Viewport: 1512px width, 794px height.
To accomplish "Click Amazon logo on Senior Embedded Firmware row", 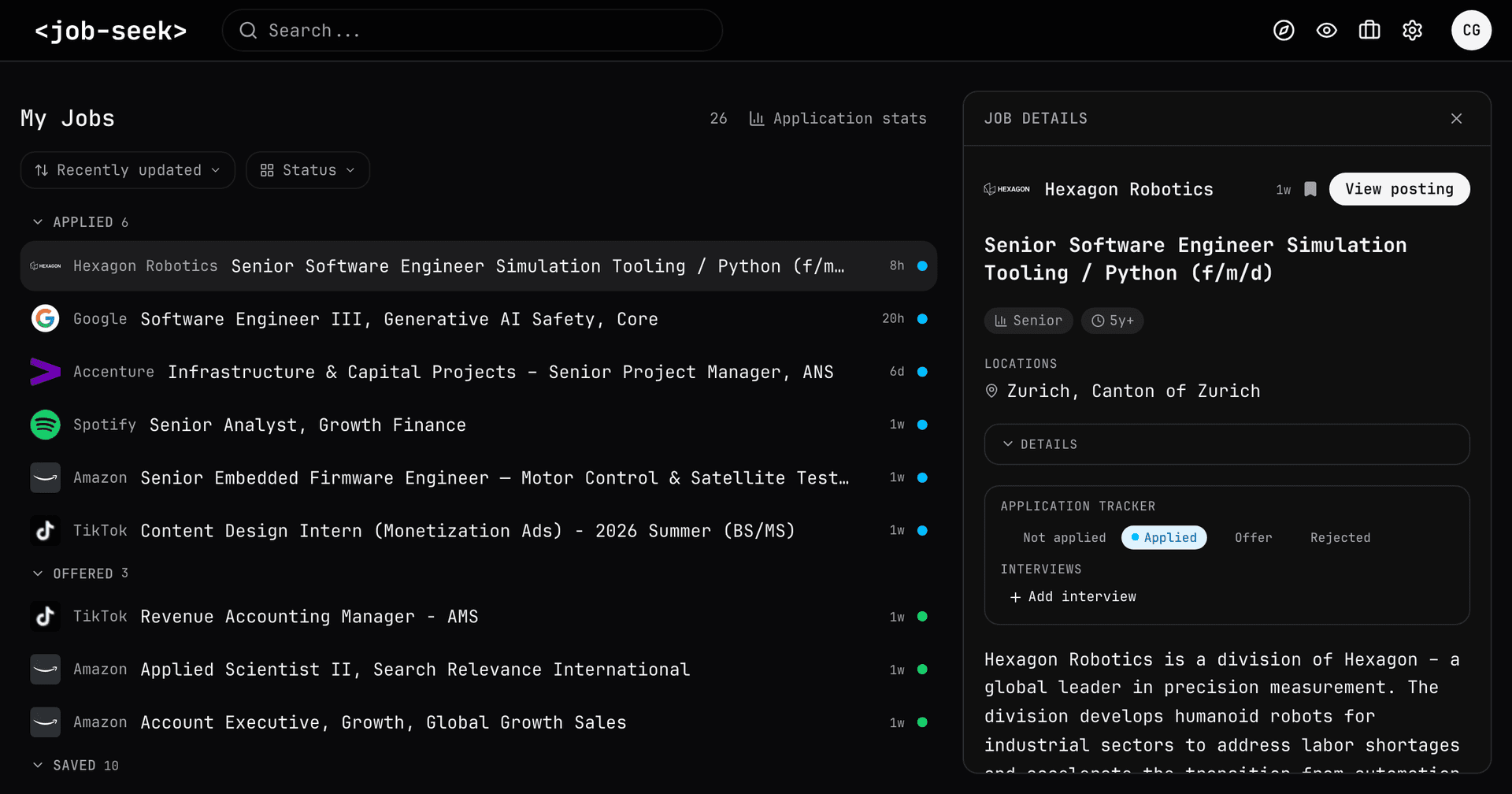I will [x=46, y=477].
